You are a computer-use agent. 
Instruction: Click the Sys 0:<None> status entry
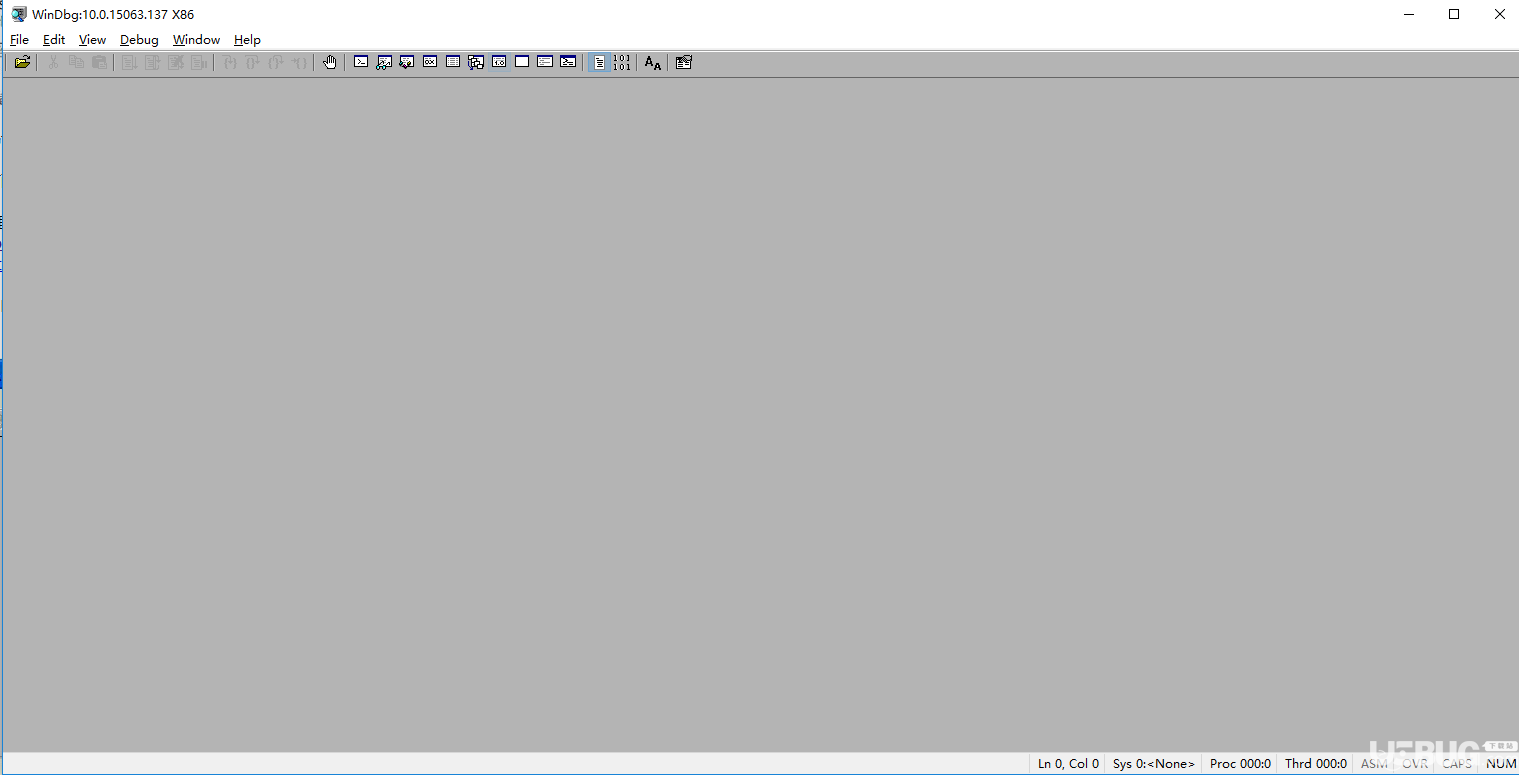[1153, 764]
